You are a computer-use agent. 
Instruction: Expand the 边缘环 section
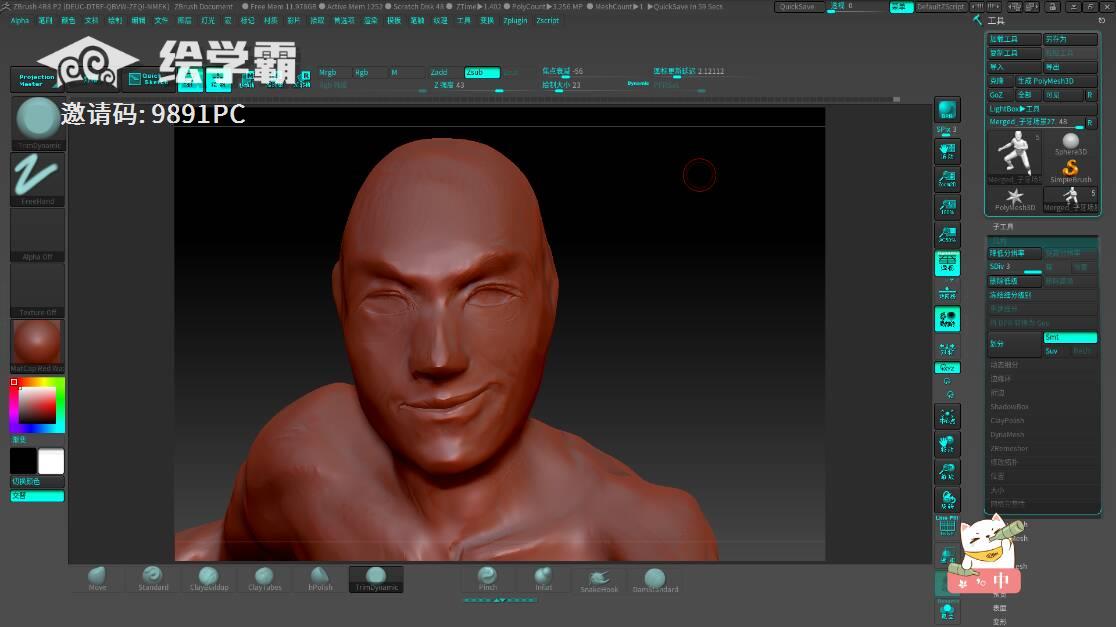(1001, 379)
